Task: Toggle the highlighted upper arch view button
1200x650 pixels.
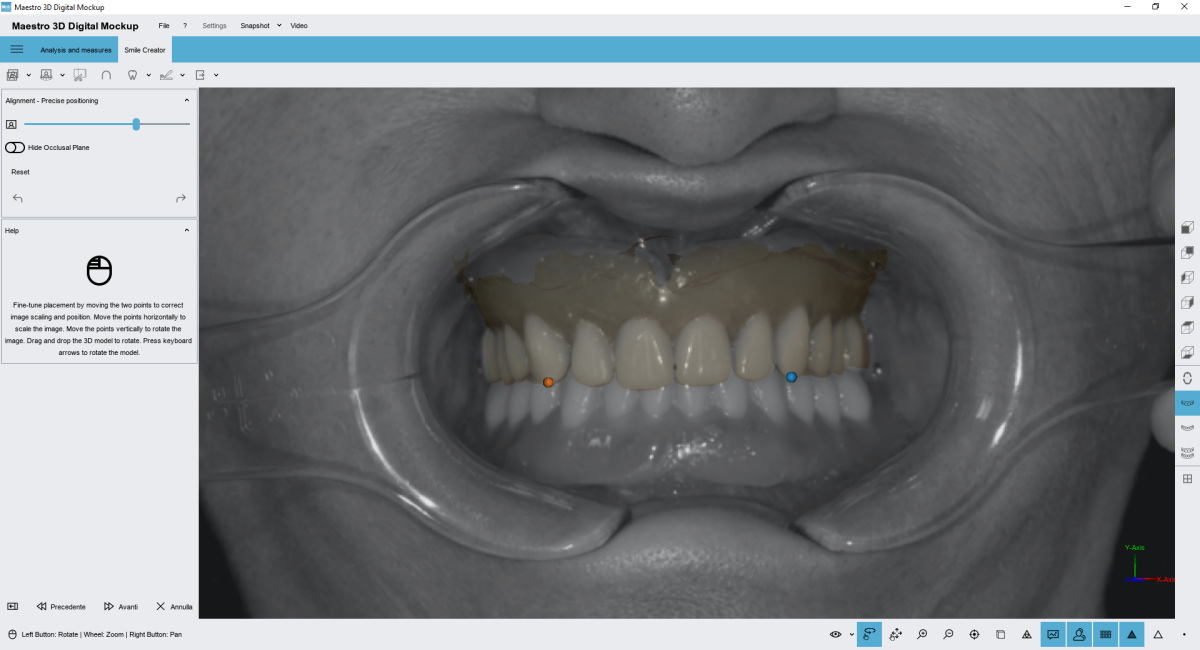Action: (1187, 403)
